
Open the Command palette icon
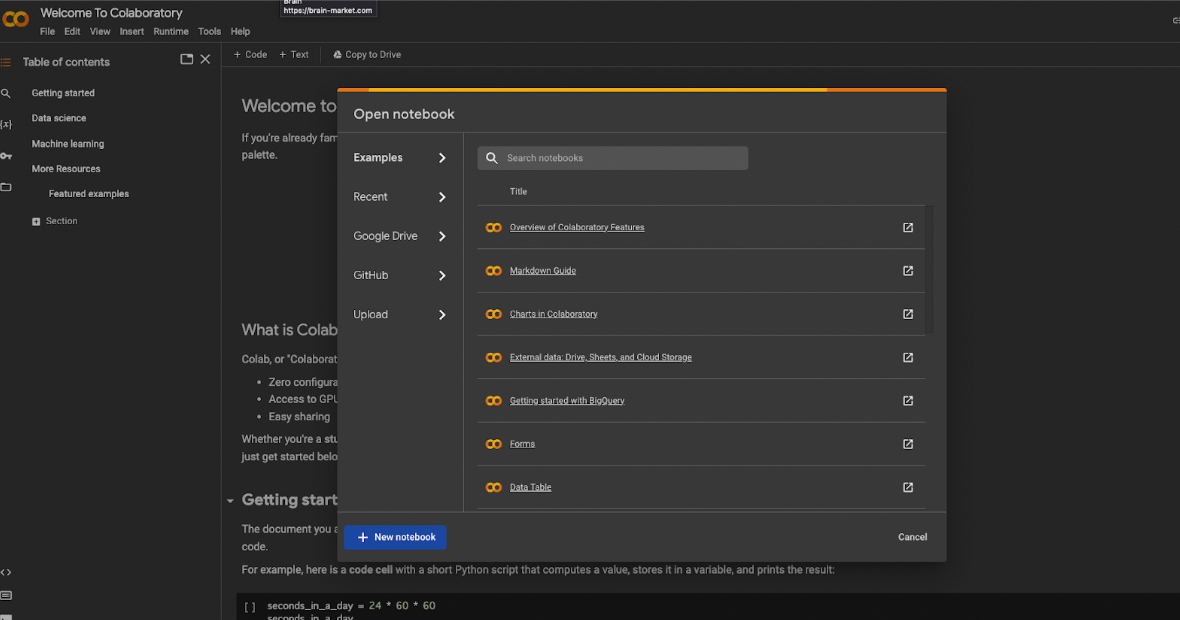coord(6,595)
